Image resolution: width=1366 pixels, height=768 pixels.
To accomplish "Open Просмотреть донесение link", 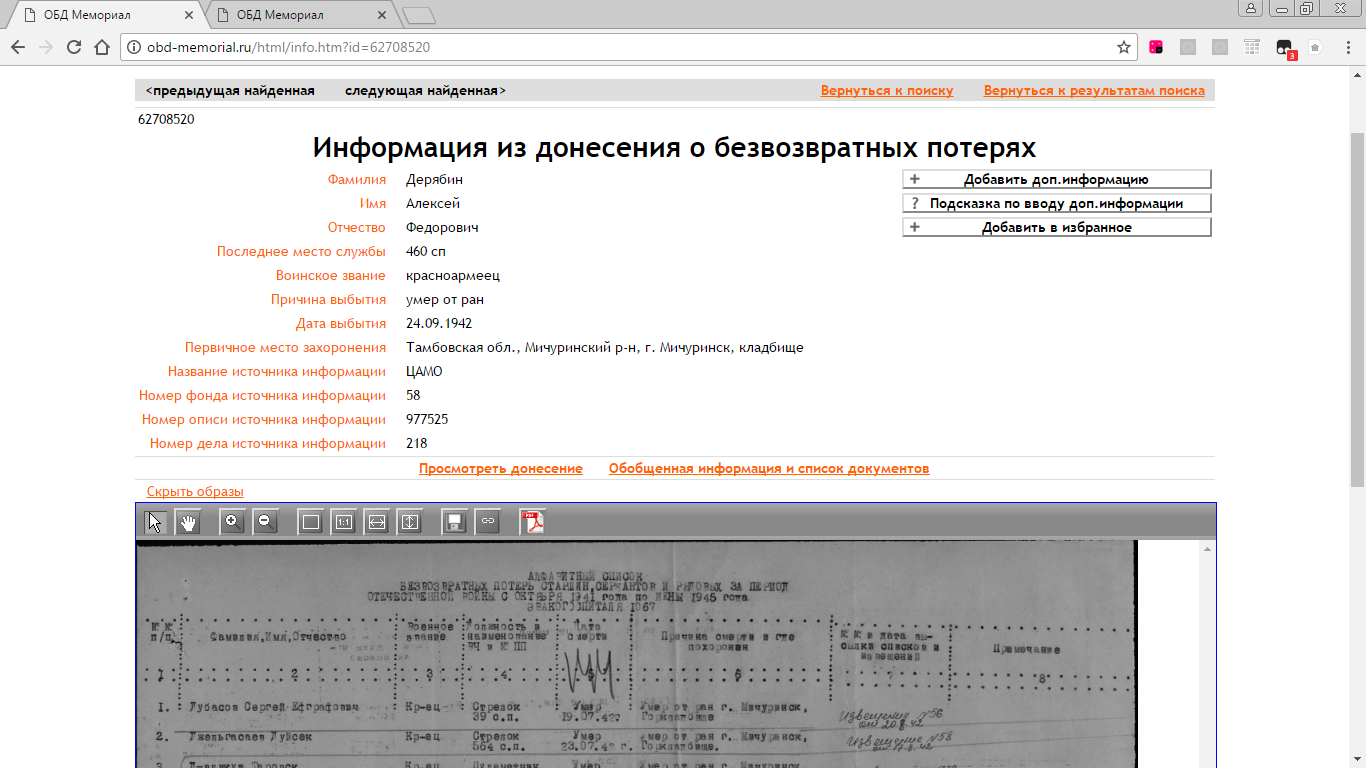I will pos(501,468).
